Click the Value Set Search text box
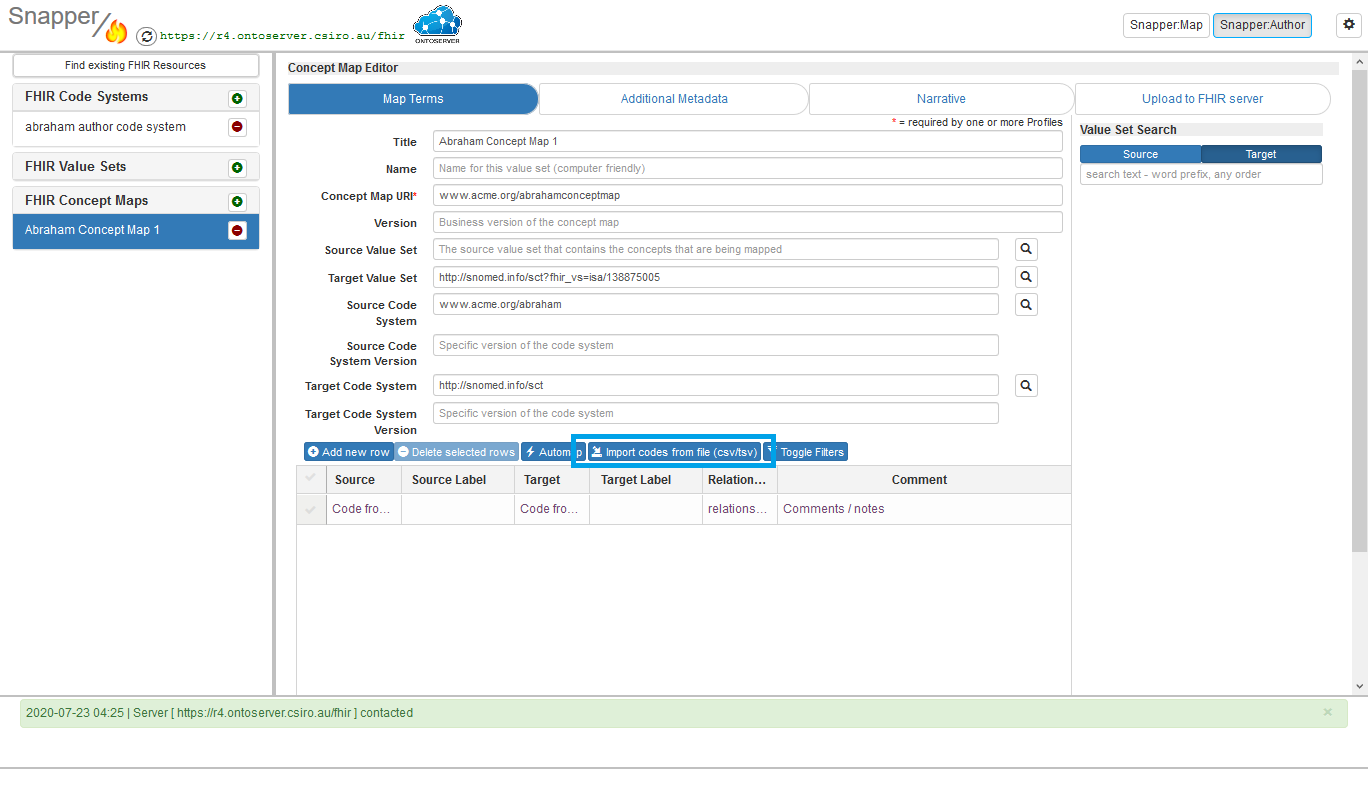The height and width of the screenshot is (787, 1368). 1201,174
